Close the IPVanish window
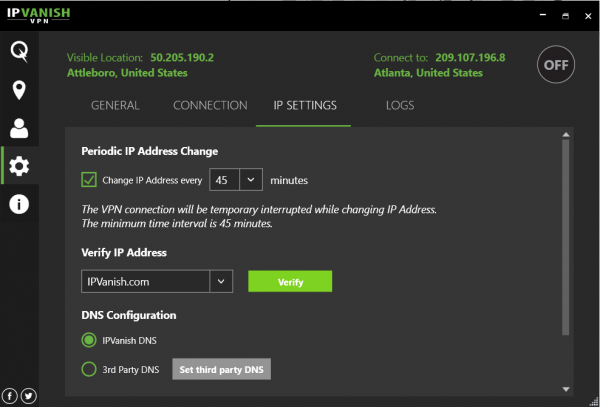Image resolution: width=600 pixels, height=407 pixels. point(588,16)
